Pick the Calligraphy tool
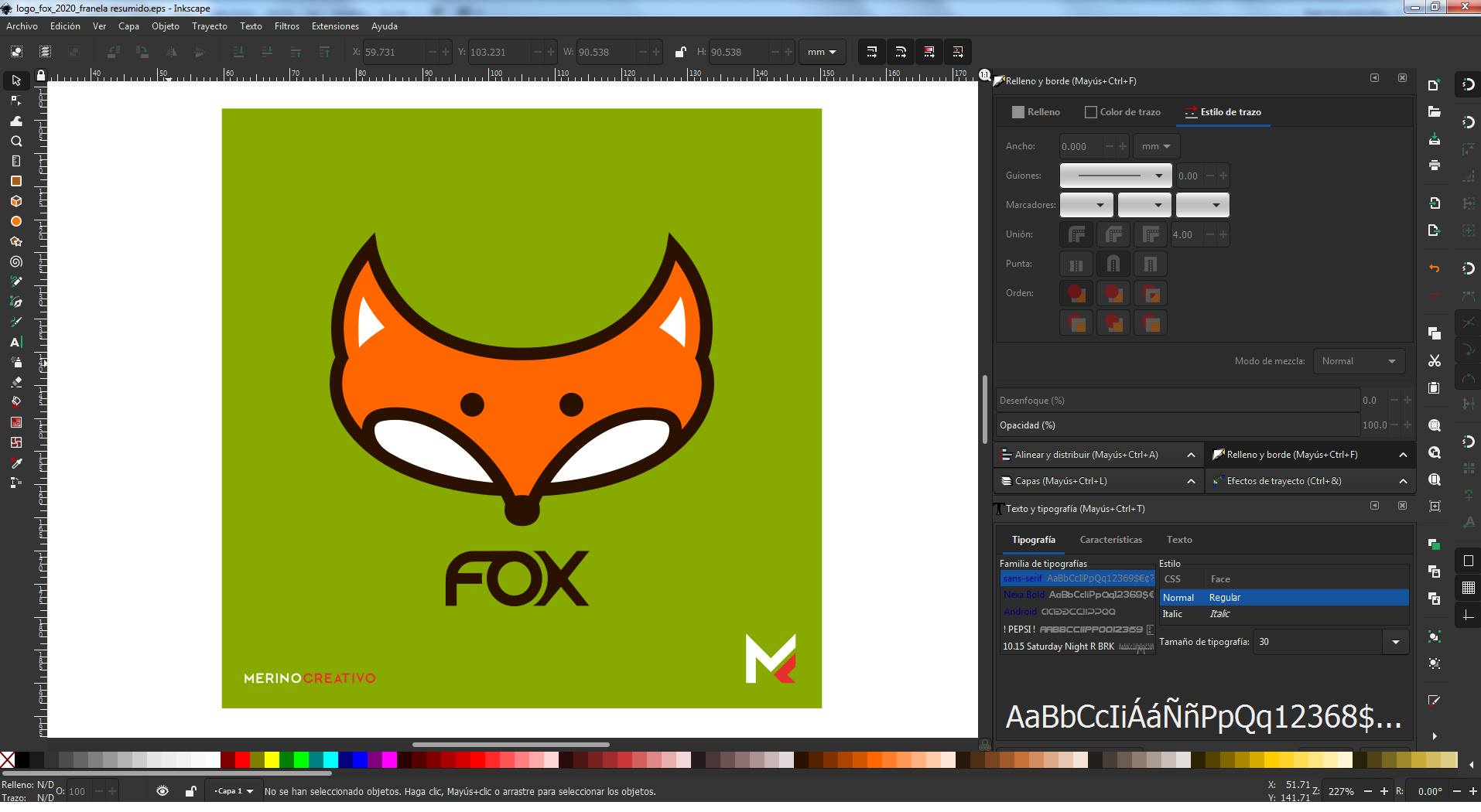This screenshot has width=1481, height=812. click(x=15, y=322)
